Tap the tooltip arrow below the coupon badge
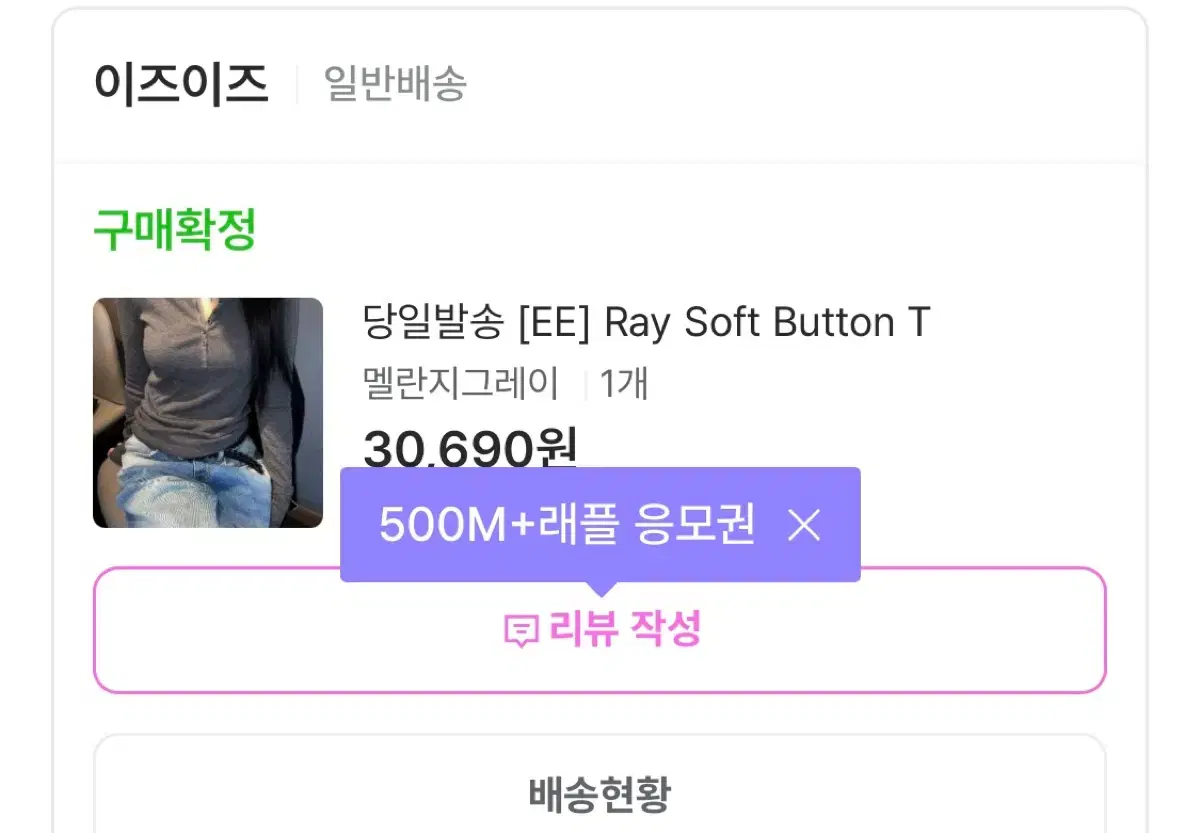The width and height of the screenshot is (1200, 833). coord(601,585)
